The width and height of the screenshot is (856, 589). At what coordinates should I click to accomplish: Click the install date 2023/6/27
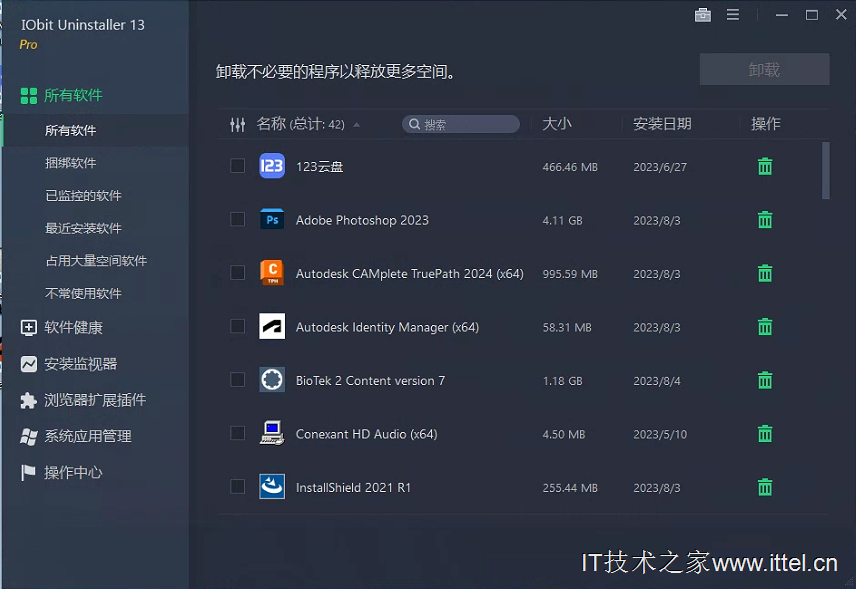click(660, 167)
